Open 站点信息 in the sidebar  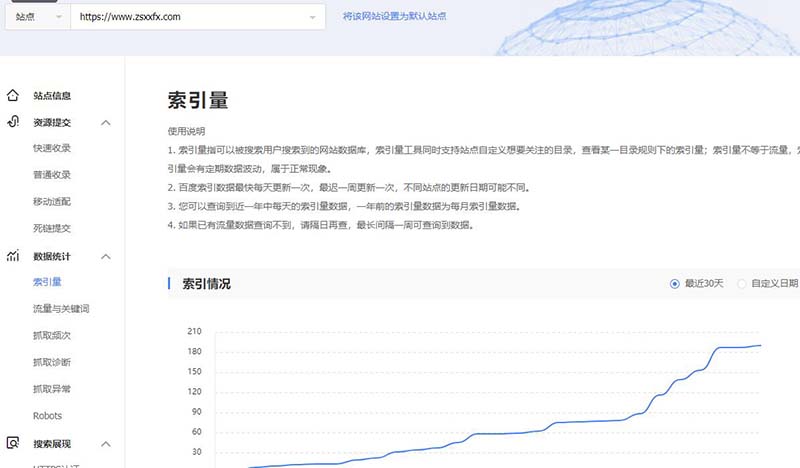point(52,96)
